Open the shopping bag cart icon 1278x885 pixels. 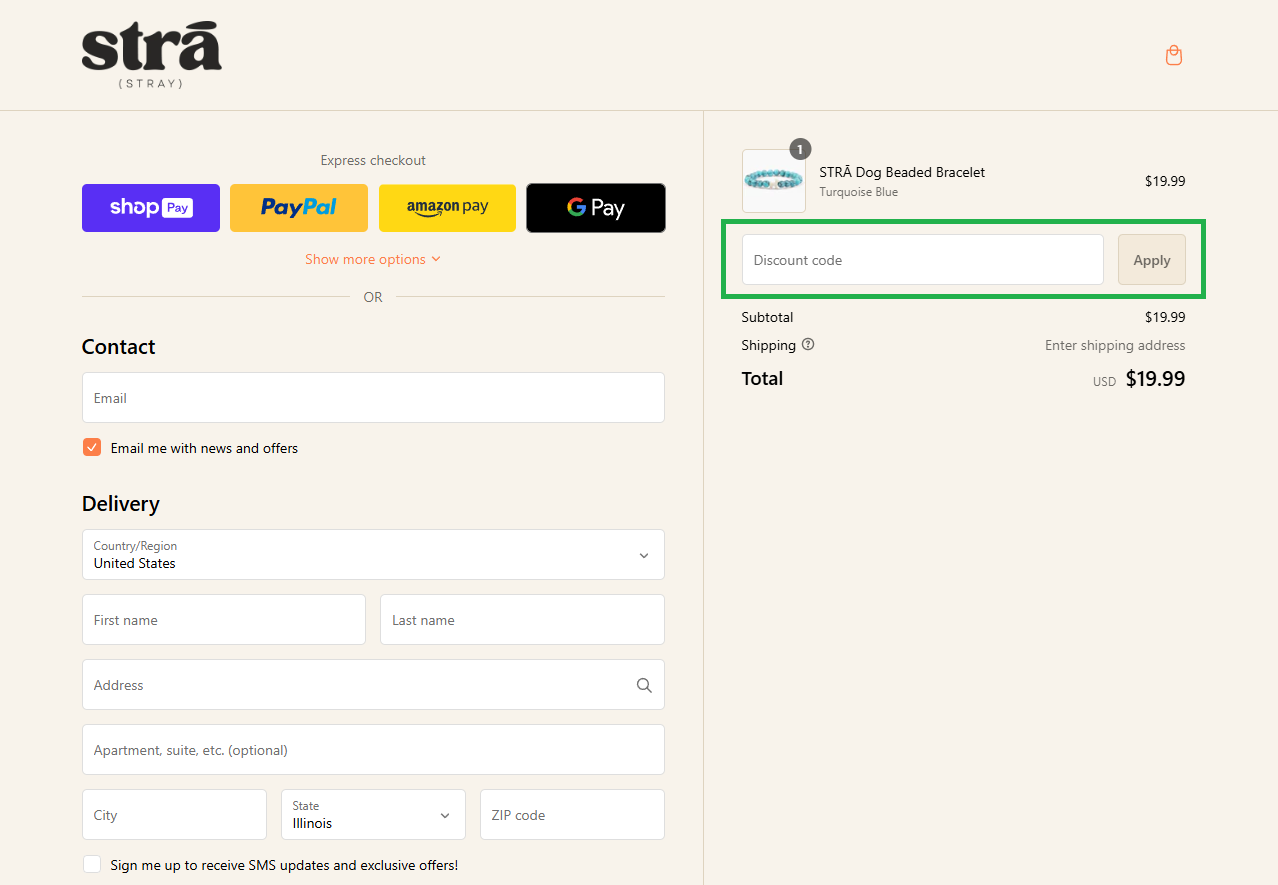(x=1174, y=55)
